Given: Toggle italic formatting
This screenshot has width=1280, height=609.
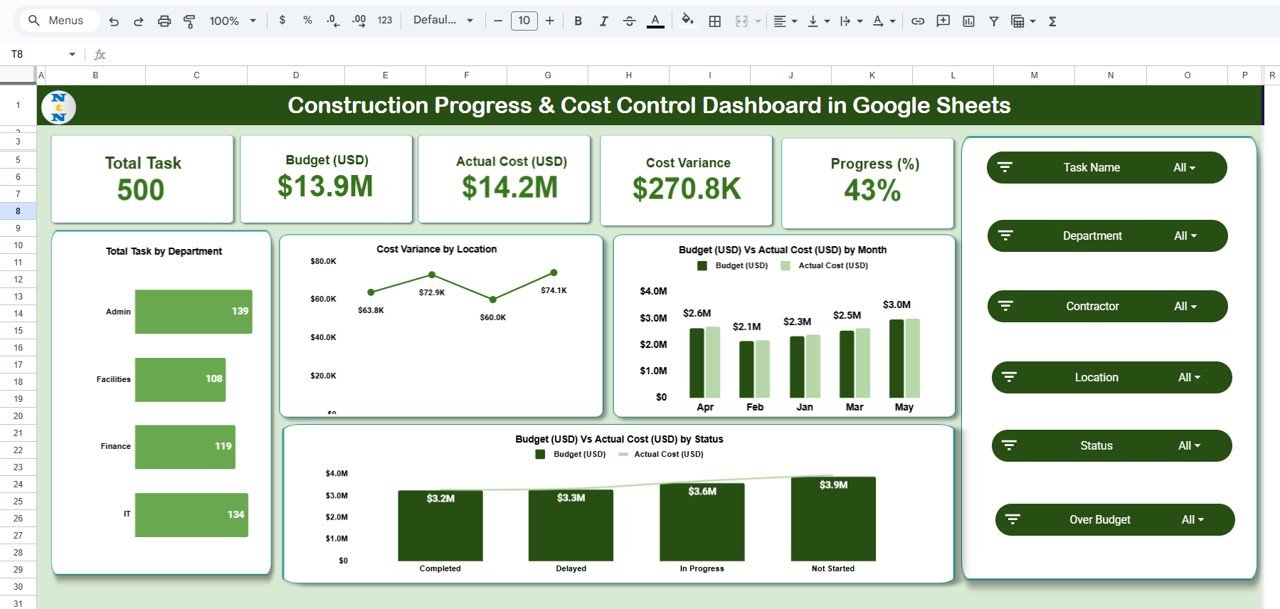Looking at the screenshot, I should pos(603,20).
